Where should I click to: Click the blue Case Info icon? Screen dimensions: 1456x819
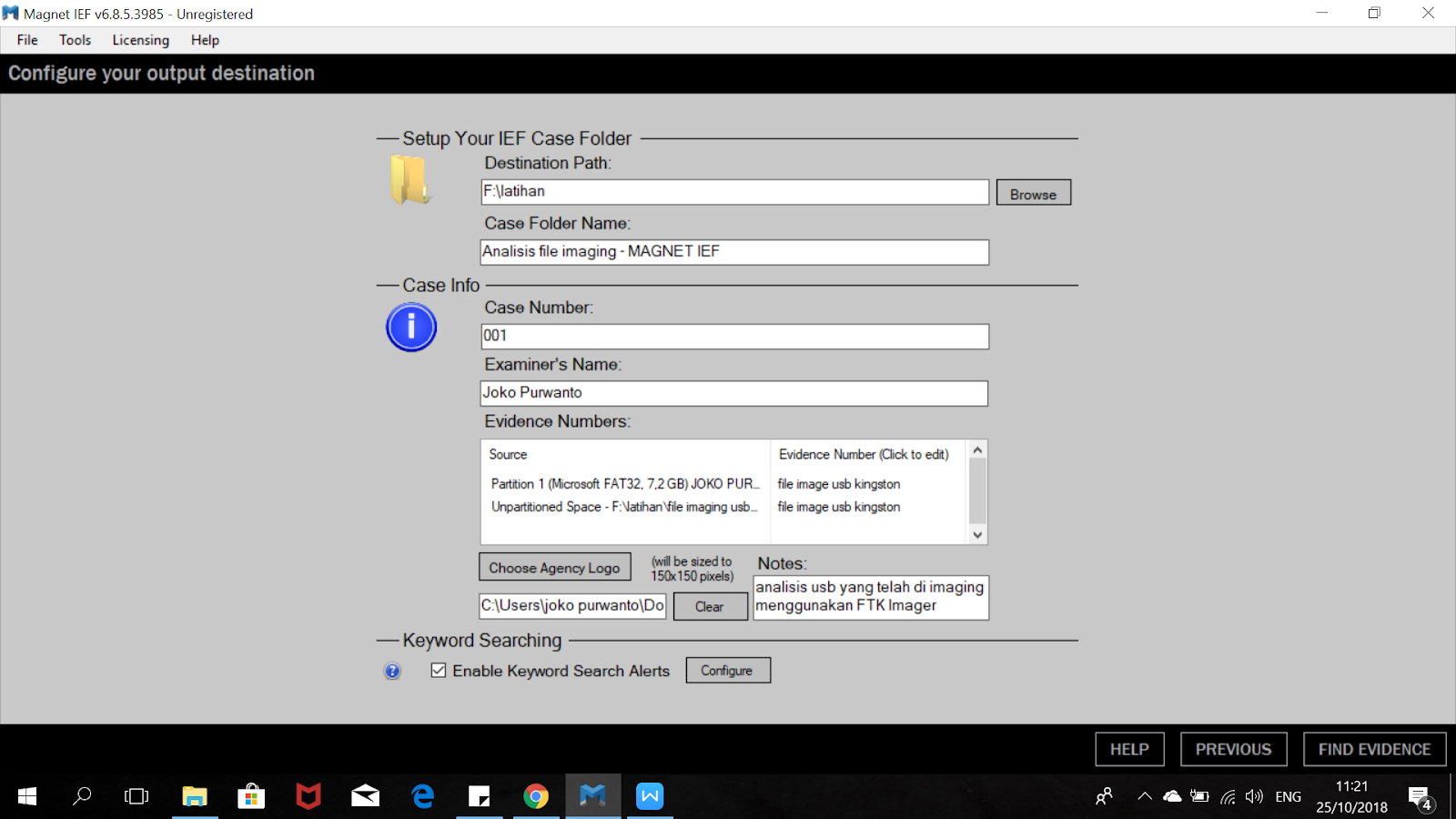(411, 328)
